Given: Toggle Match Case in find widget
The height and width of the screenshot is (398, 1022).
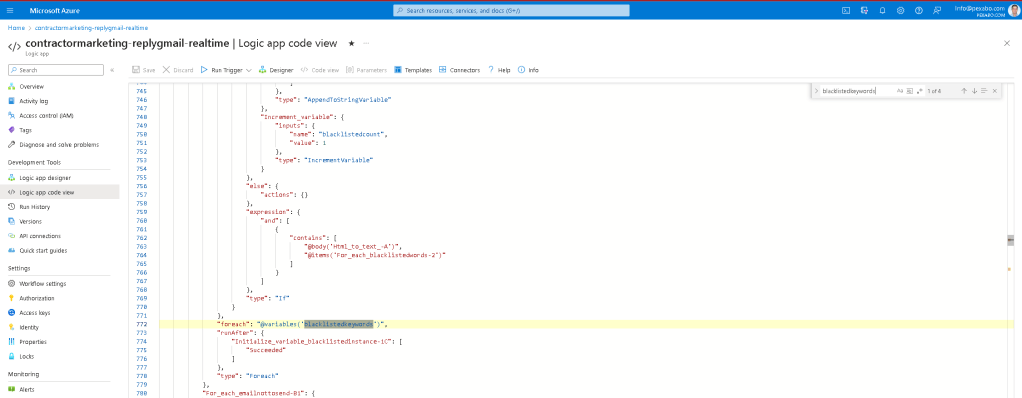Looking at the screenshot, I should tap(900, 91).
